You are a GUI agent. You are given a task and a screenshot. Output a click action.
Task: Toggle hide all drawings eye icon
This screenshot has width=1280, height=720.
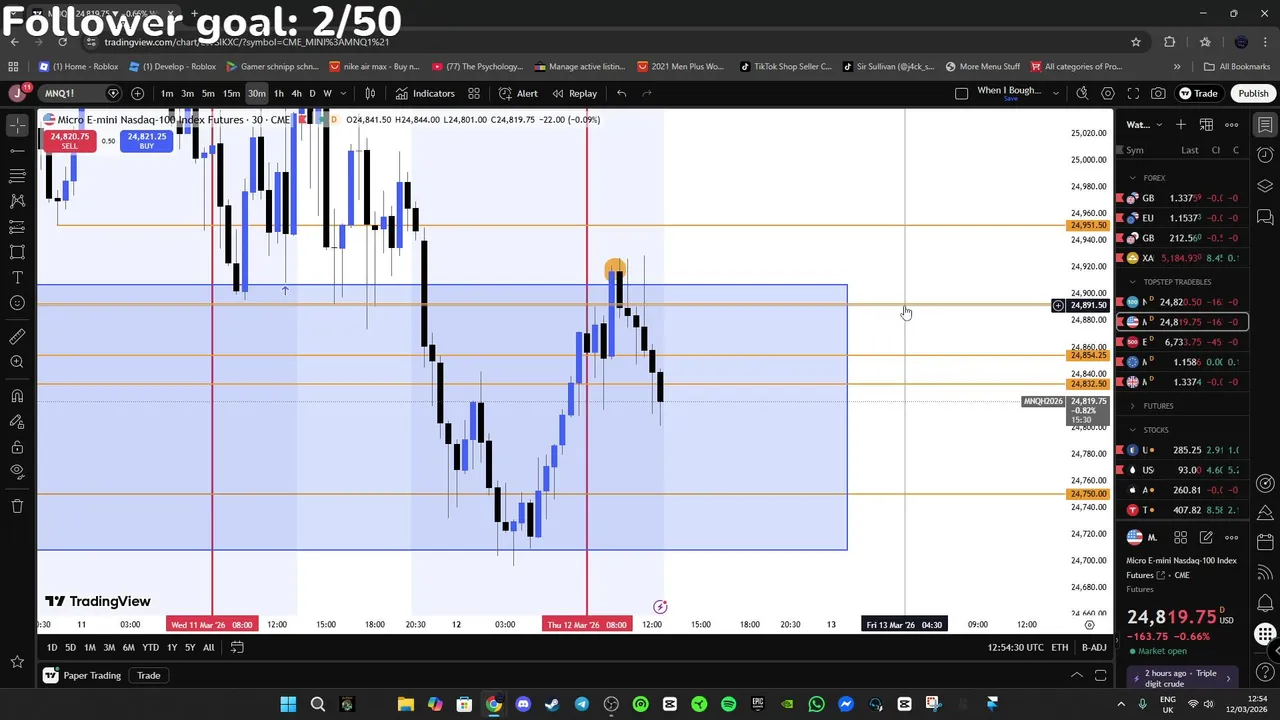pos(17,471)
